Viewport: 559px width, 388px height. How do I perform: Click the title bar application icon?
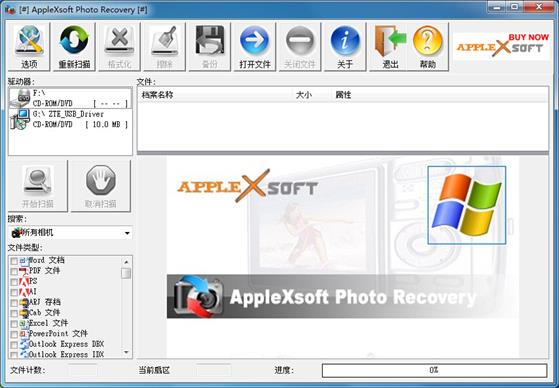11,10
